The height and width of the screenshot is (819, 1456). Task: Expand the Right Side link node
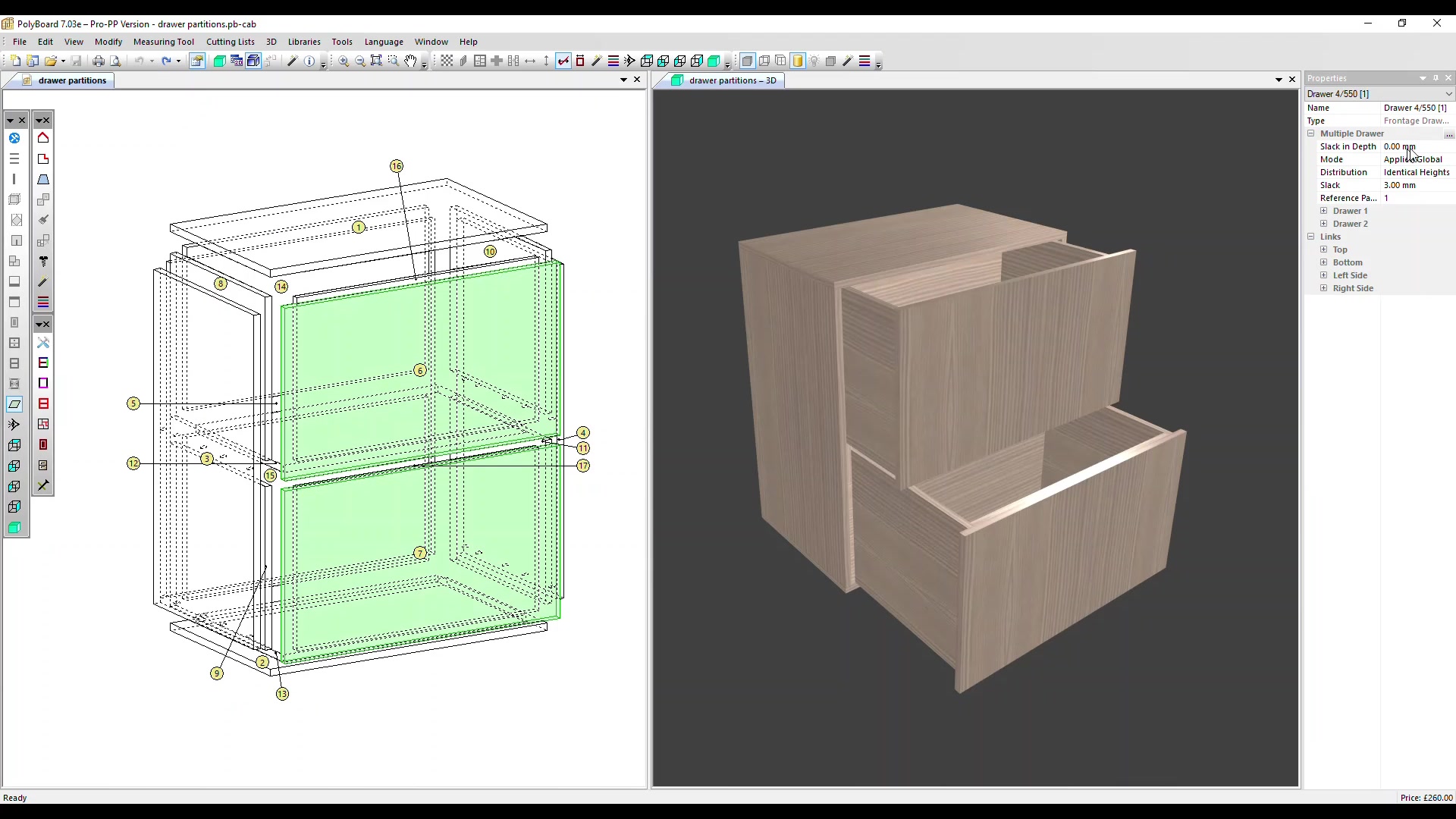(1324, 288)
